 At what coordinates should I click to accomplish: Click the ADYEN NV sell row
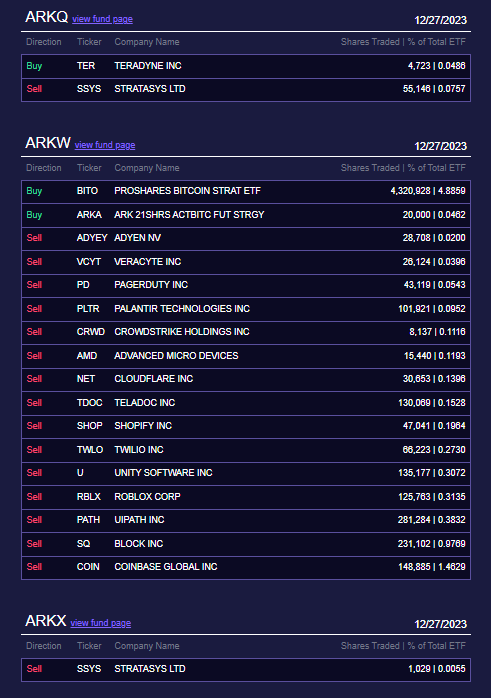pos(246,238)
